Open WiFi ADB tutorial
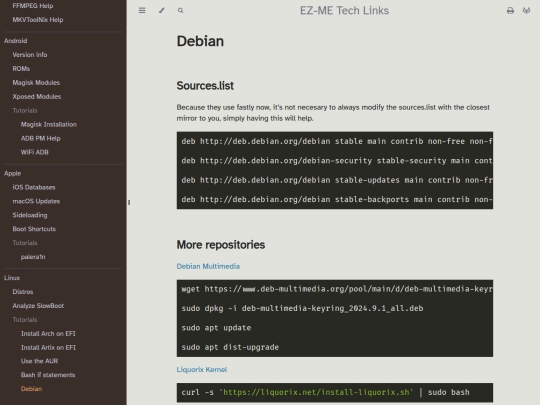Viewport: 540px width, 405px height. (x=35, y=152)
